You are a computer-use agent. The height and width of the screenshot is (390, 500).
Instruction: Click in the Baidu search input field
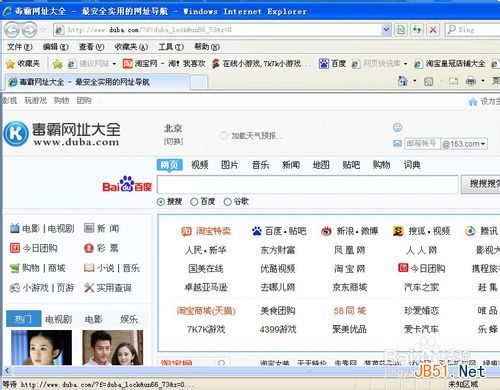(308, 184)
